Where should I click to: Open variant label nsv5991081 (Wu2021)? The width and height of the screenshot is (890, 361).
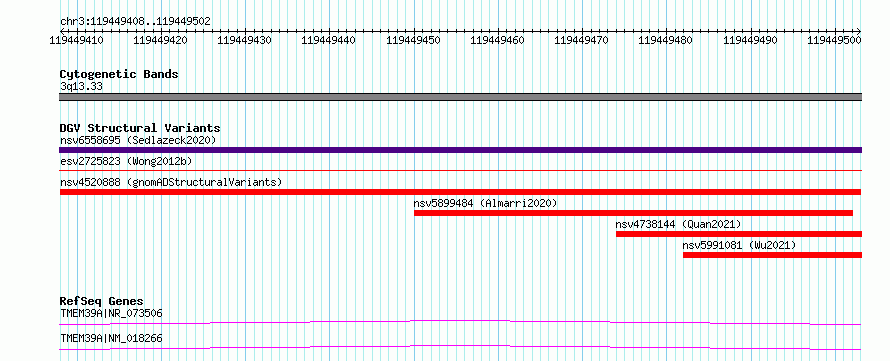(739, 245)
